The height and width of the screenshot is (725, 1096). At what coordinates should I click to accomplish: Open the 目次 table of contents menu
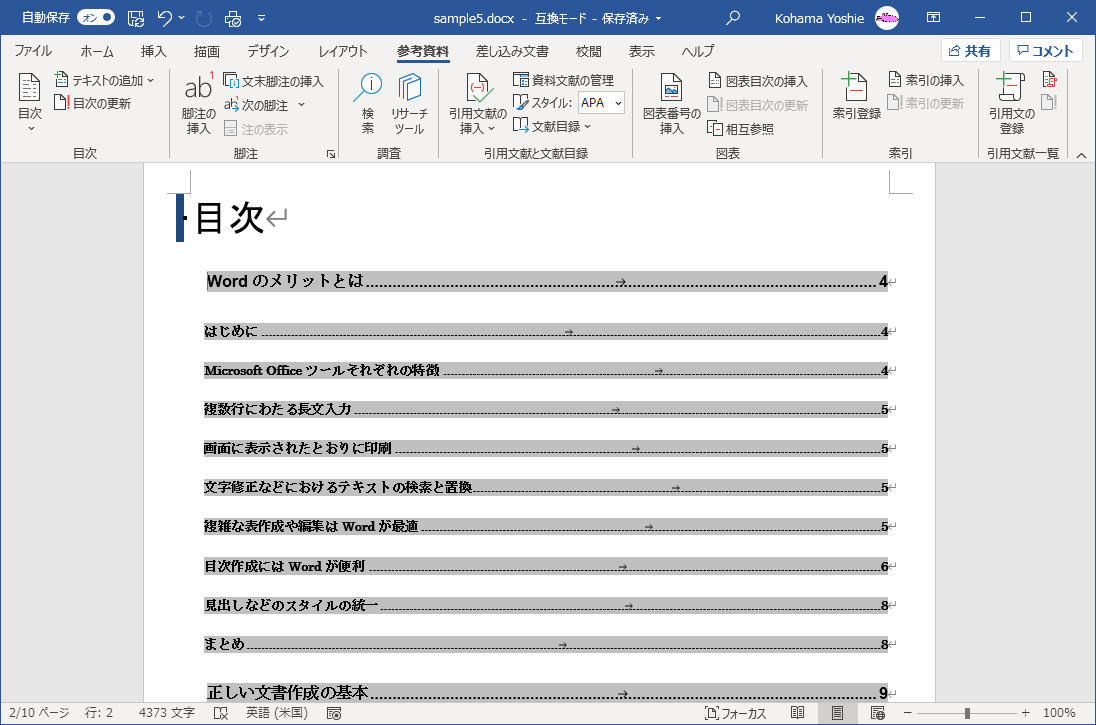29,103
